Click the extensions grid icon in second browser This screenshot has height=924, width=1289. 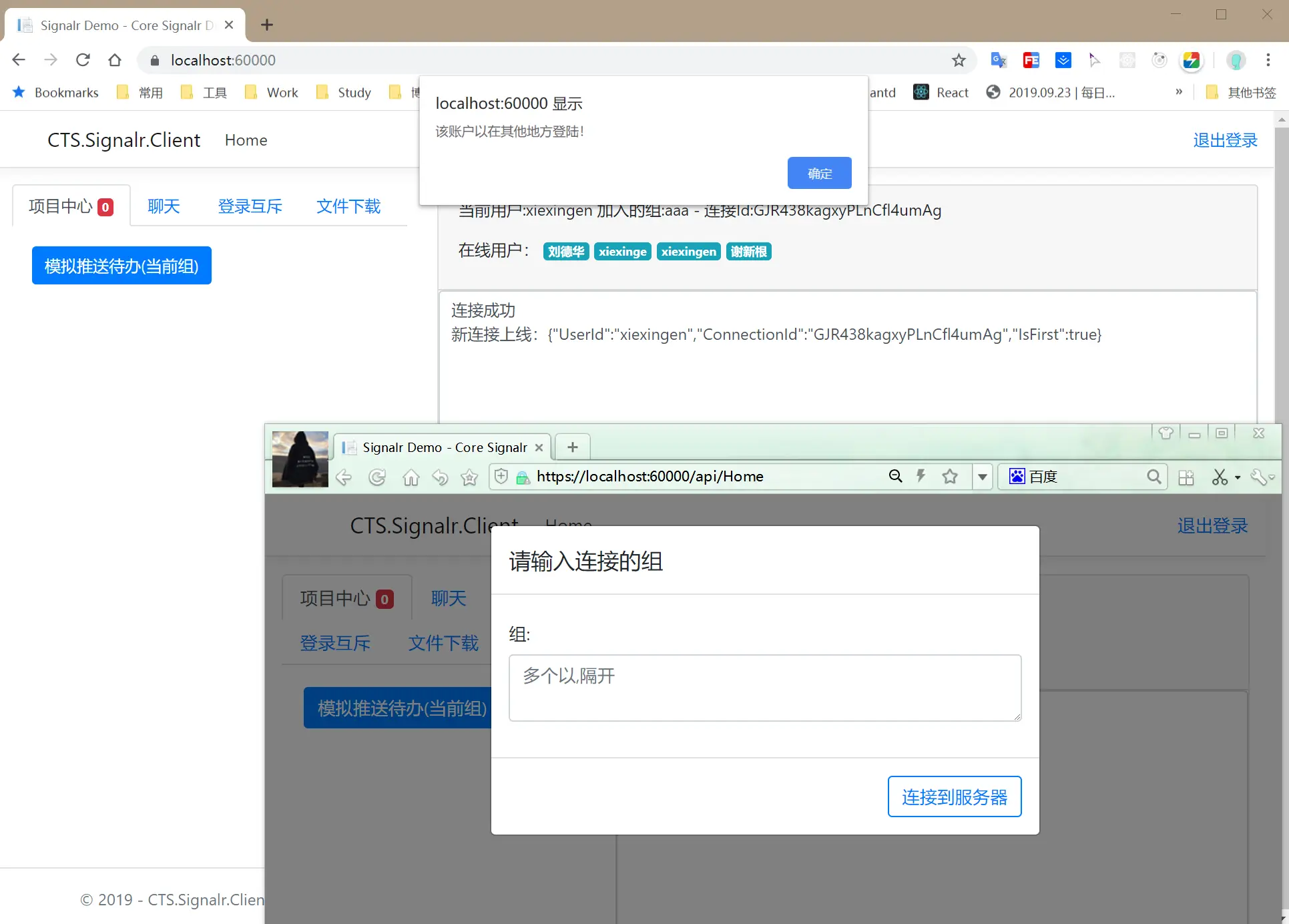1186,477
